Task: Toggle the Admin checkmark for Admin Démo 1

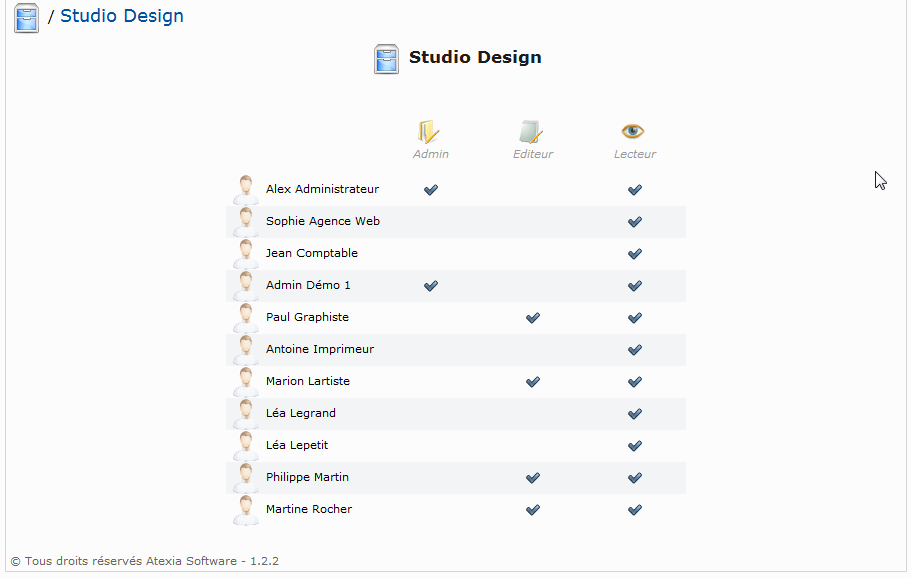Action: (431, 286)
